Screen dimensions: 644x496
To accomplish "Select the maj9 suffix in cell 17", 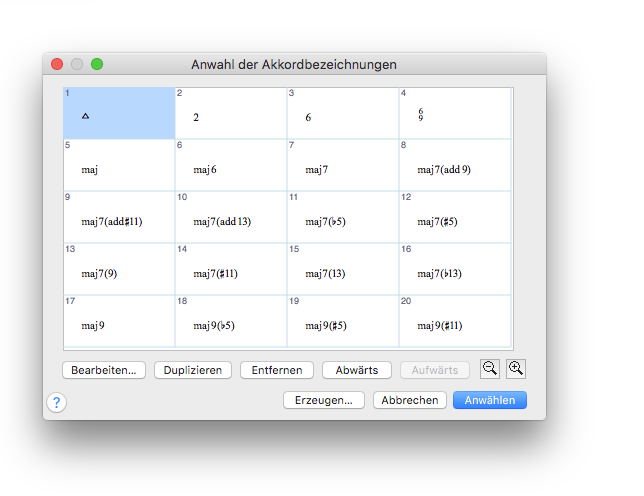I will (x=119, y=321).
